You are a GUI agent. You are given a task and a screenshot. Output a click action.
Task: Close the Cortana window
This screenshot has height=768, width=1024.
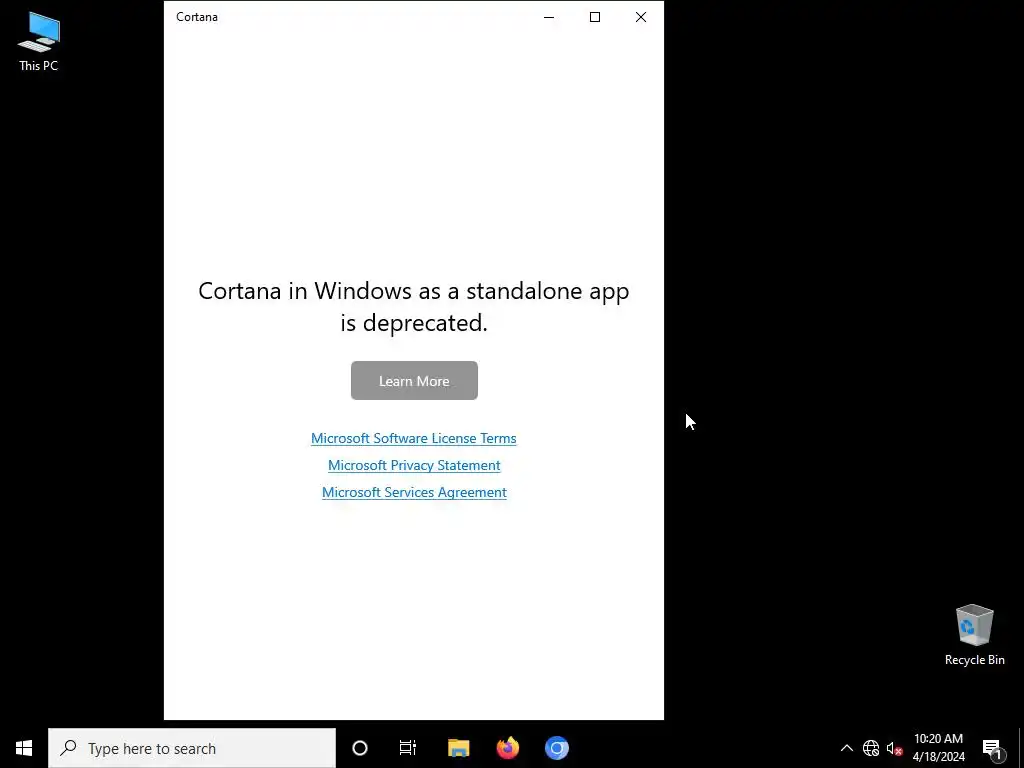pyautogui.click(x=641, y=17)
